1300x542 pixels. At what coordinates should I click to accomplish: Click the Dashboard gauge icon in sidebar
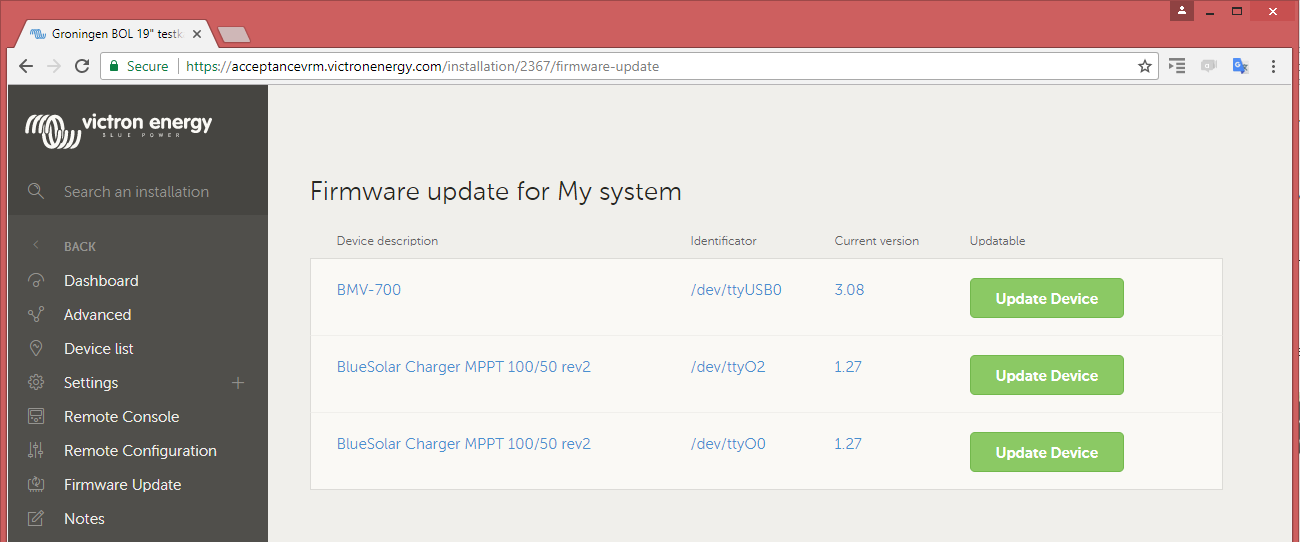point(36,281)
